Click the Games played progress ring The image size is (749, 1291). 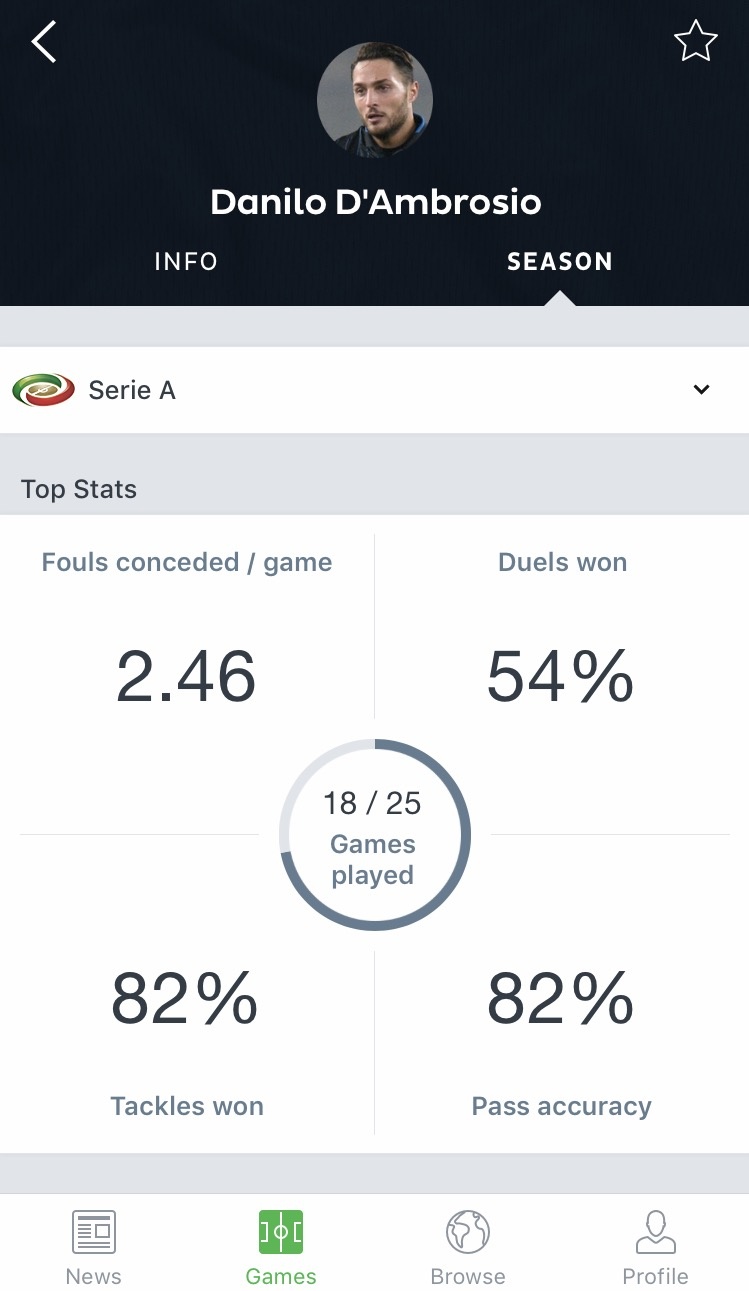pyautogui.click(x=374, y=835)
